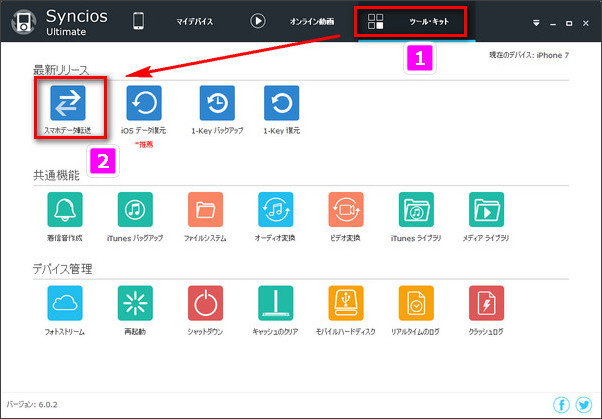Click バージョン: 6.0.2 text
Image resolution: width=602 pixels, height=419 pixels.
coord(32,404)
